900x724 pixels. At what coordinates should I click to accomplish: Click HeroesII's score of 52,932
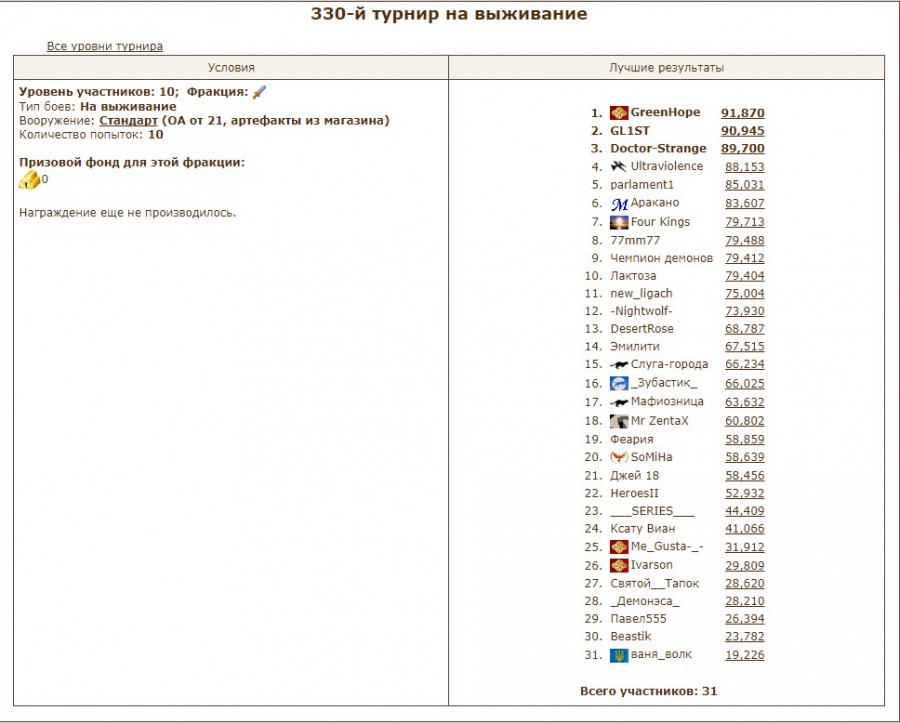point(744,493)
